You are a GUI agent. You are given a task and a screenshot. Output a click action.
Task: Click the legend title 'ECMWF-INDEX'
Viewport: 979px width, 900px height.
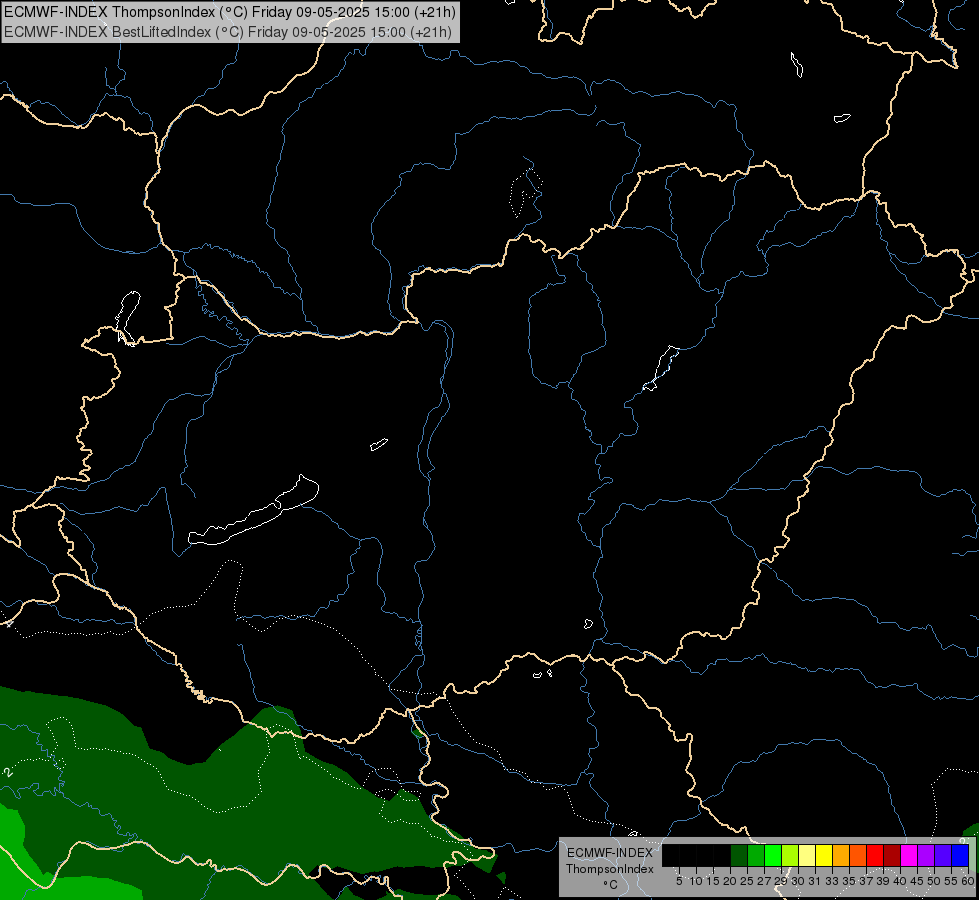(x=610, y=853)
